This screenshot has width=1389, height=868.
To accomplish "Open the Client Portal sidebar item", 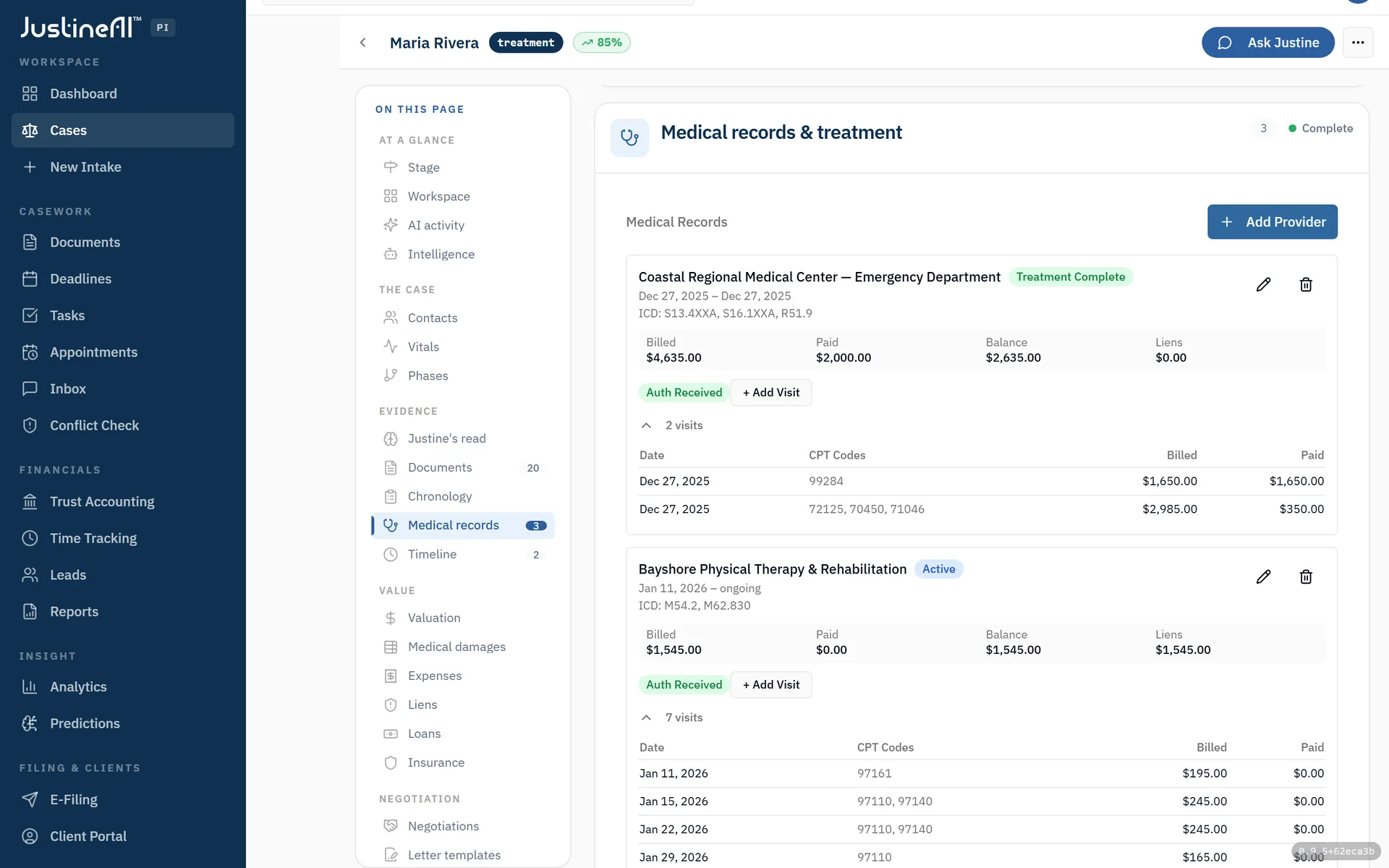I will 123,836.
